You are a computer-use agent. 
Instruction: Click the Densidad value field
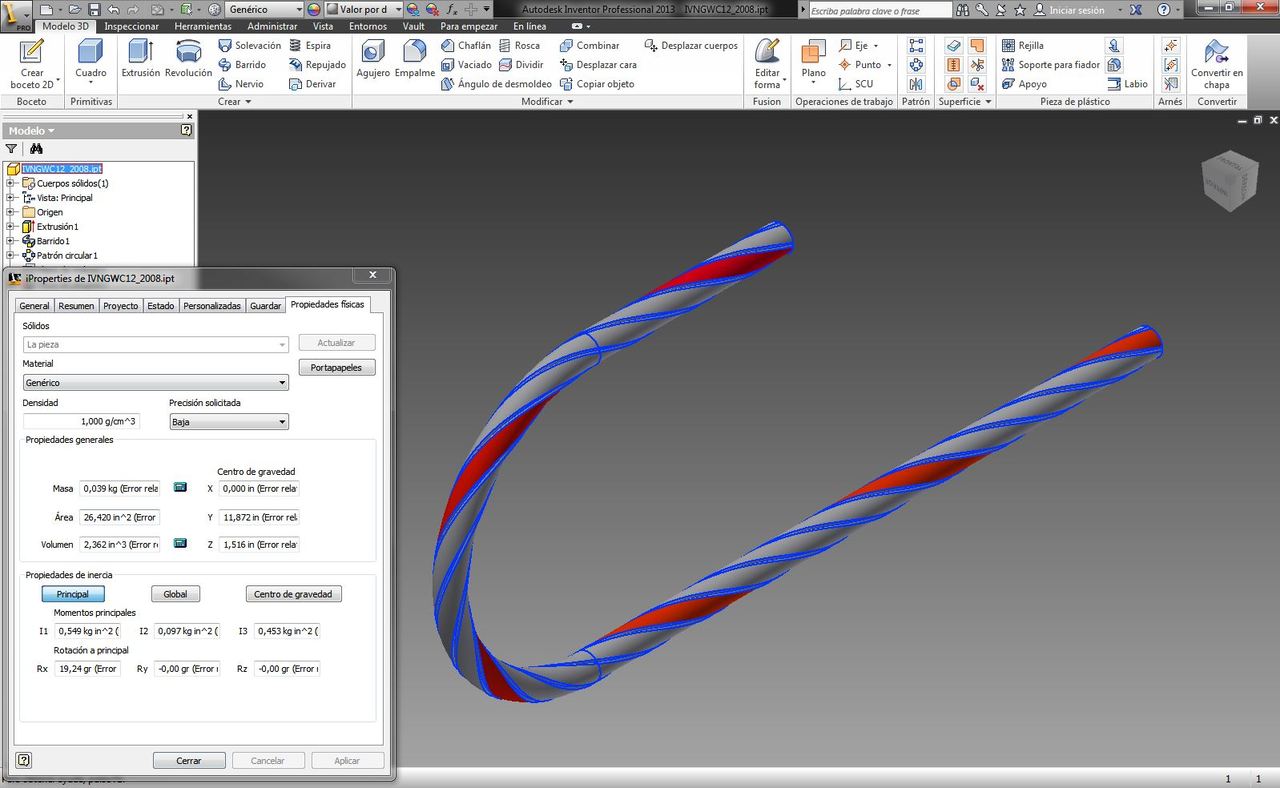[x=81, y=422]
